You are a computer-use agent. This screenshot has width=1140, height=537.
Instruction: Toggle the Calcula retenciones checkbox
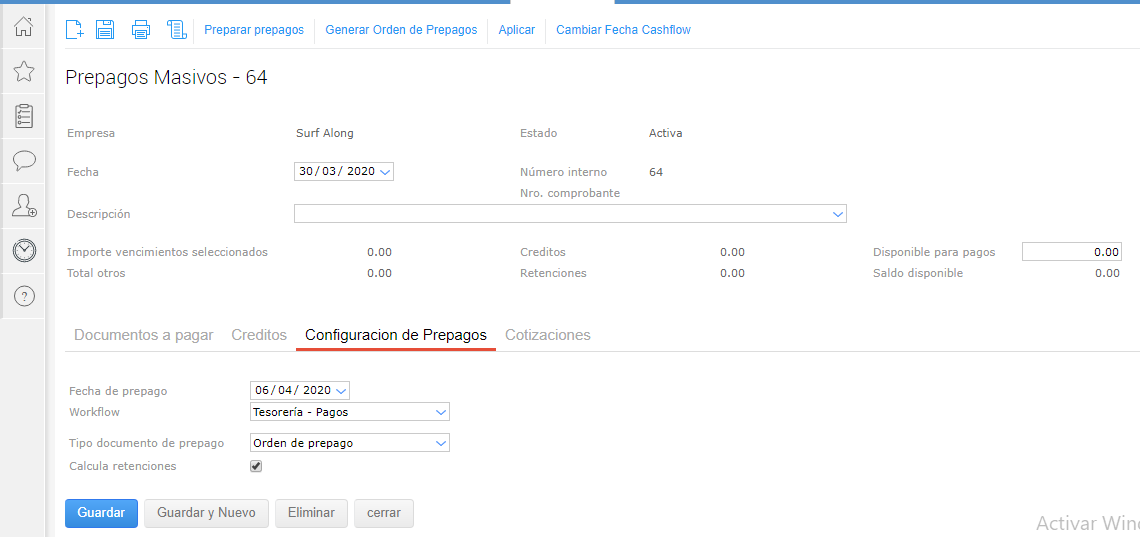coord(256,466)
